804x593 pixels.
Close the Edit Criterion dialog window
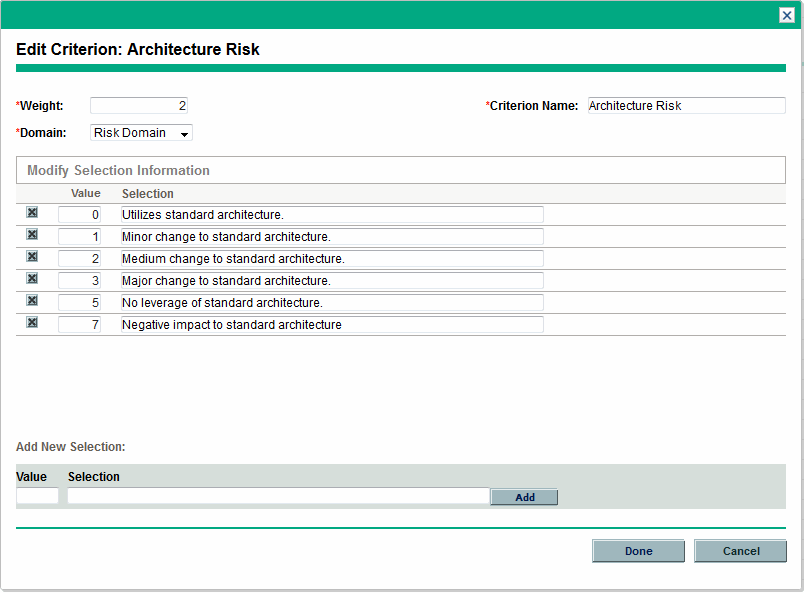pos(787,15)
